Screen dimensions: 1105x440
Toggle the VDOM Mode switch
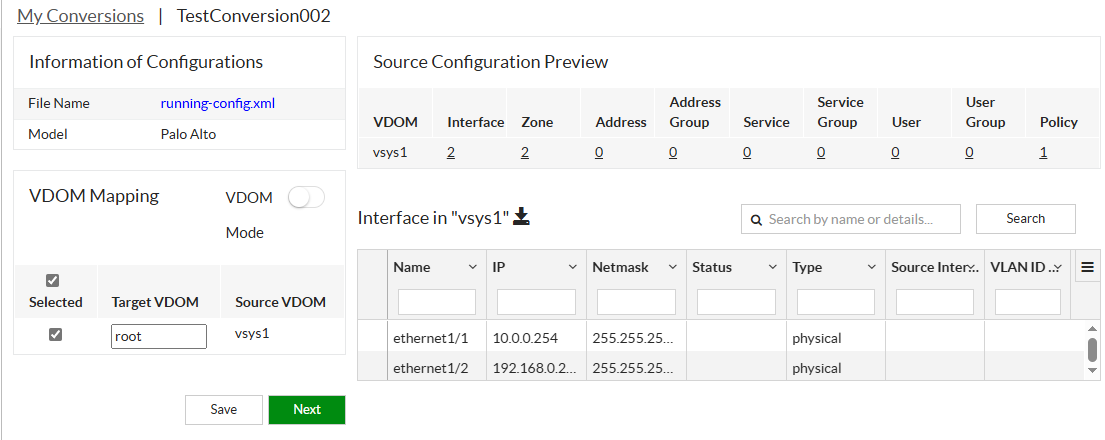[x=306, y=198]
